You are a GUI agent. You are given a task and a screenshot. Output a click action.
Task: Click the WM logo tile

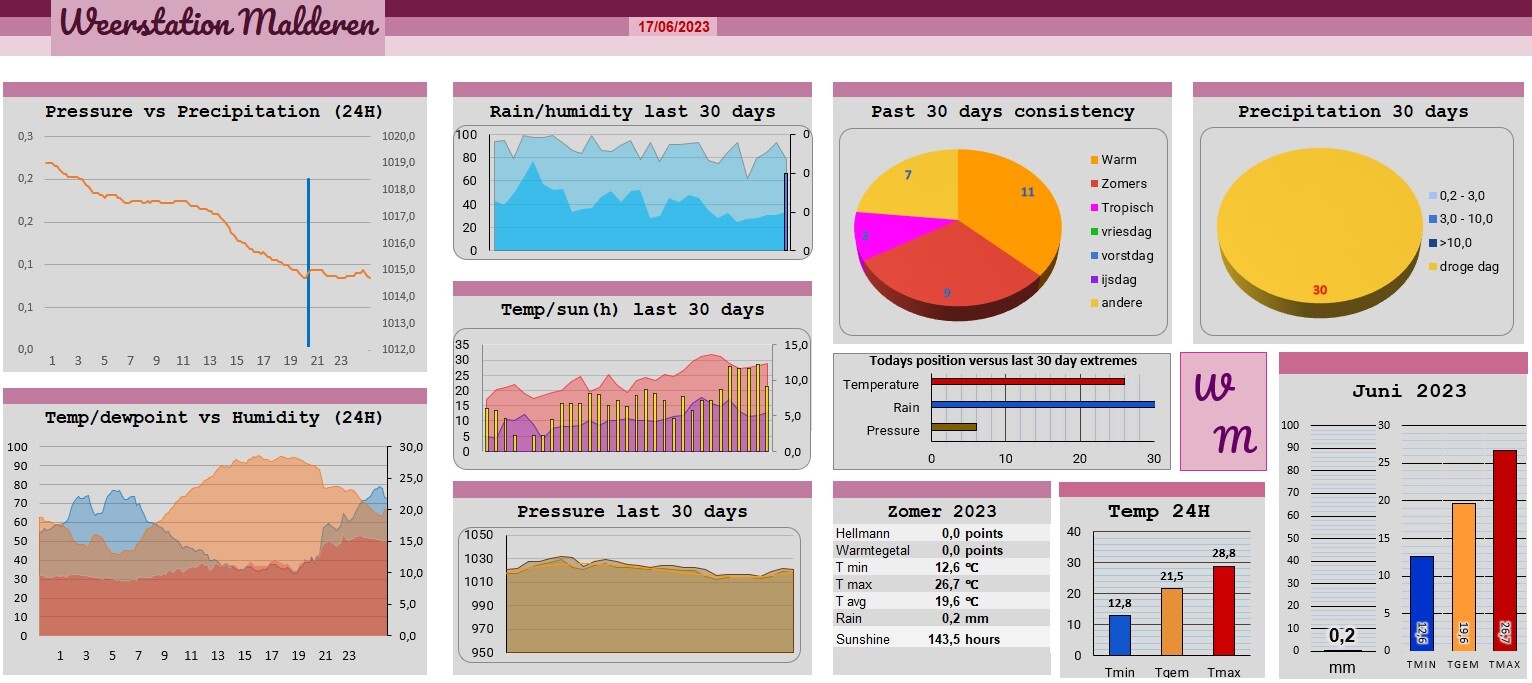point(1223,411)
